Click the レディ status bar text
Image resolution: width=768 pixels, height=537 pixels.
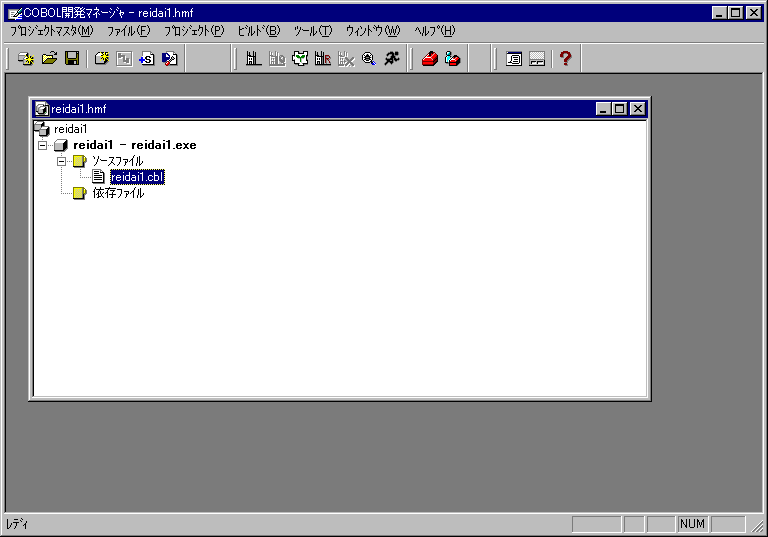coord(17,524)
